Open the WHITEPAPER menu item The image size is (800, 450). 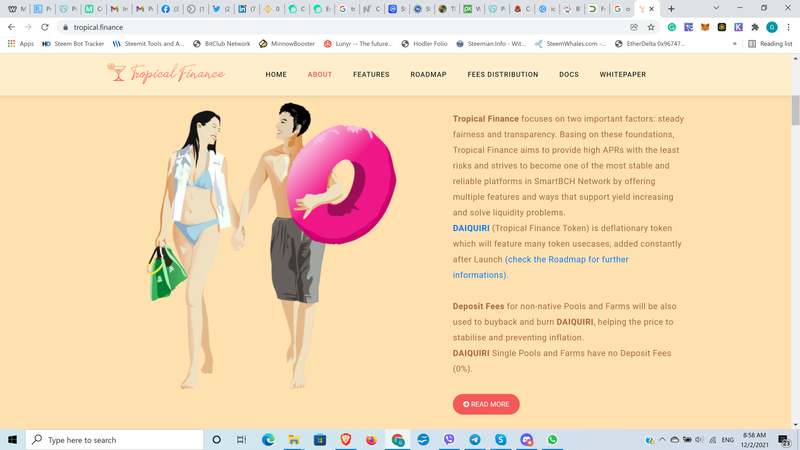click(x=622, y=74)
